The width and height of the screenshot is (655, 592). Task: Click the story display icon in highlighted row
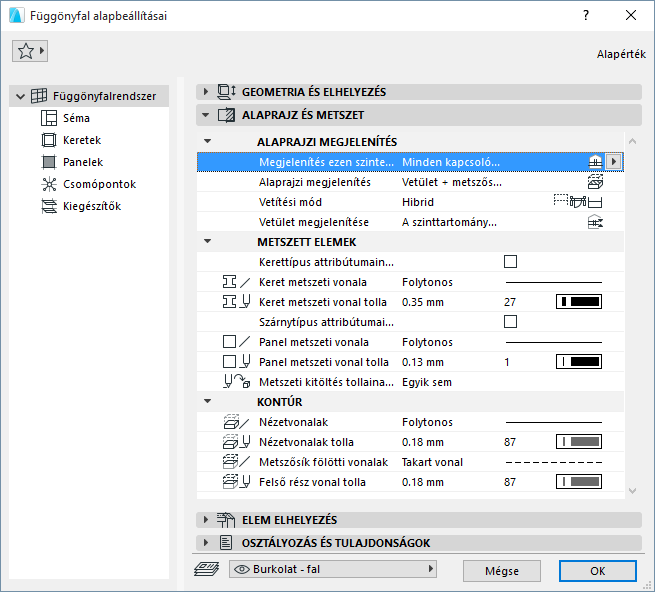pos(595,162)
